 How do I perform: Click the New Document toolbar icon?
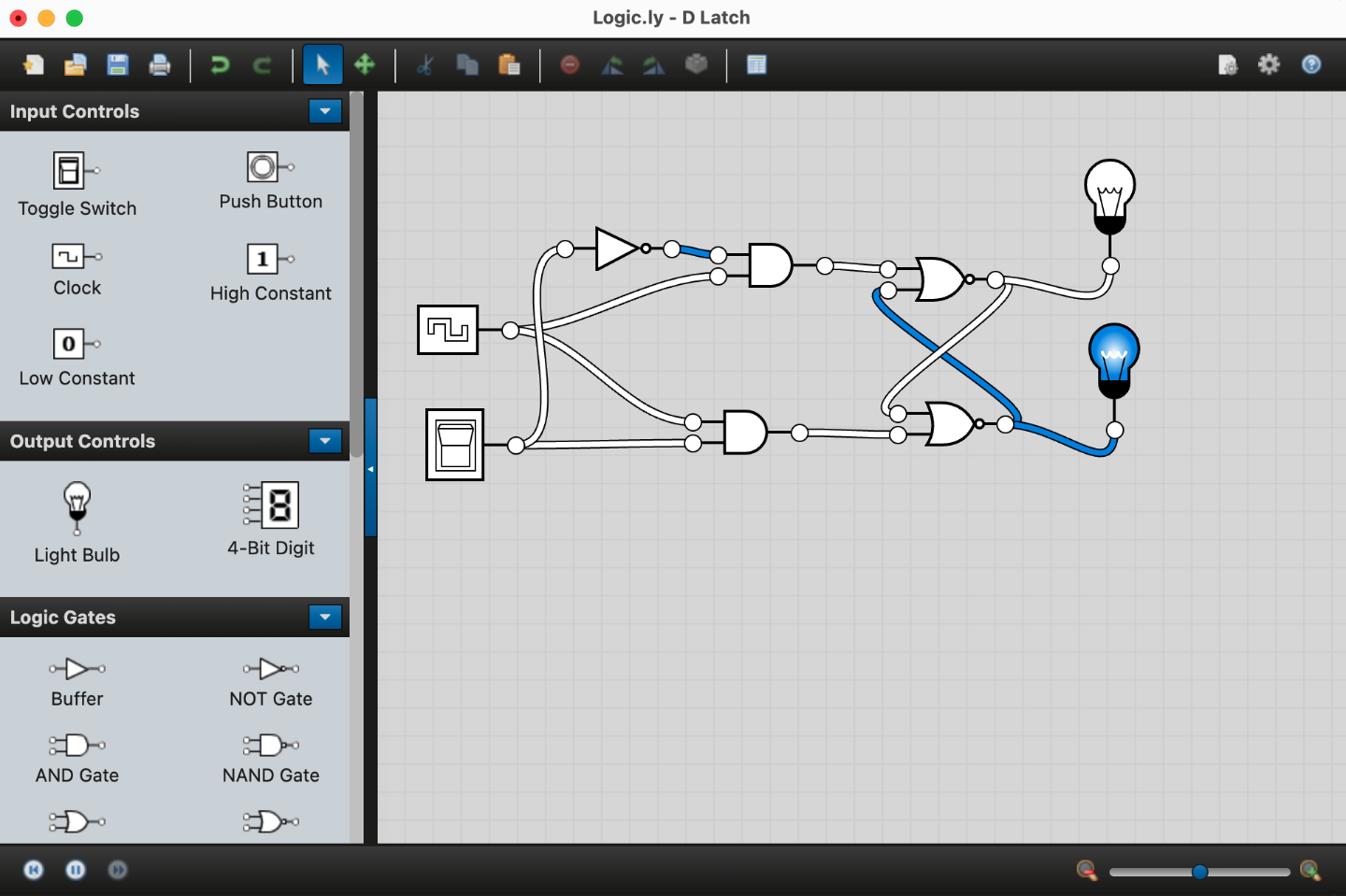[34, 64]
